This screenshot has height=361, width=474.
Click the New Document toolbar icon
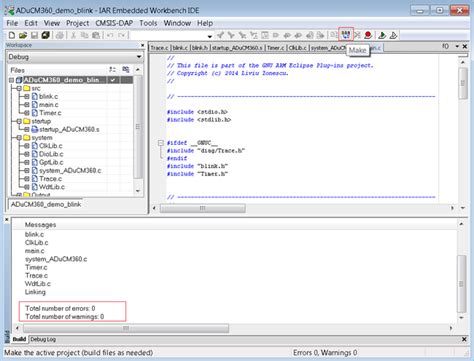(x=12, y=35)
